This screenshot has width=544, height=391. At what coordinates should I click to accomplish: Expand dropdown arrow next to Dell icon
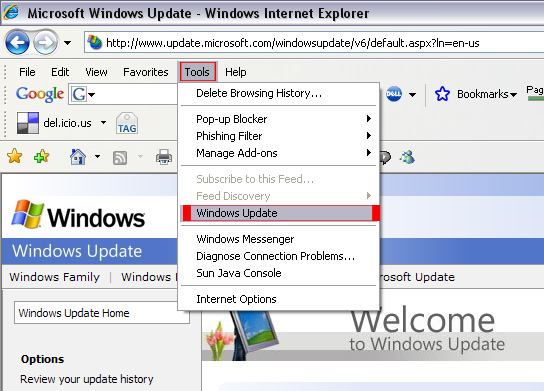coord(412,94)
